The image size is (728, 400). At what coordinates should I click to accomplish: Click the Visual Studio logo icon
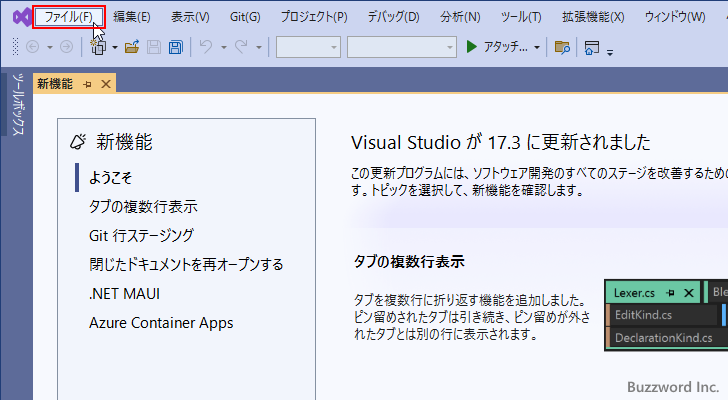[22, 17]
